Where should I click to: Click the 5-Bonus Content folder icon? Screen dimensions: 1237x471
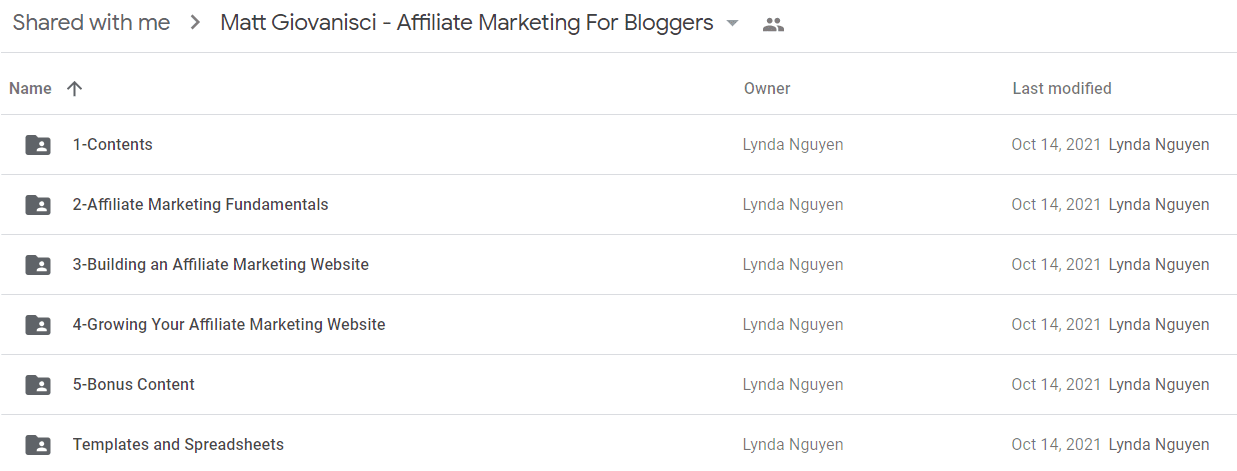38,385
